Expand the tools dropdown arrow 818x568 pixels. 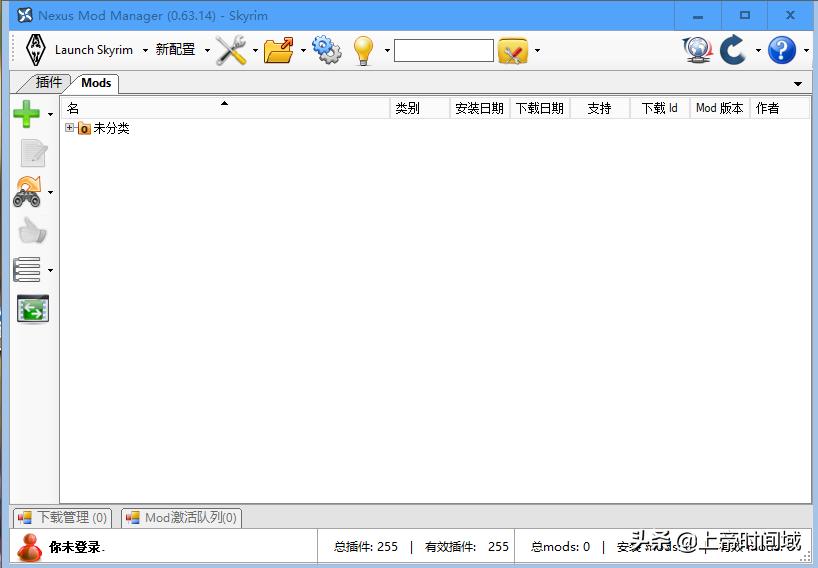coord(255,51)
